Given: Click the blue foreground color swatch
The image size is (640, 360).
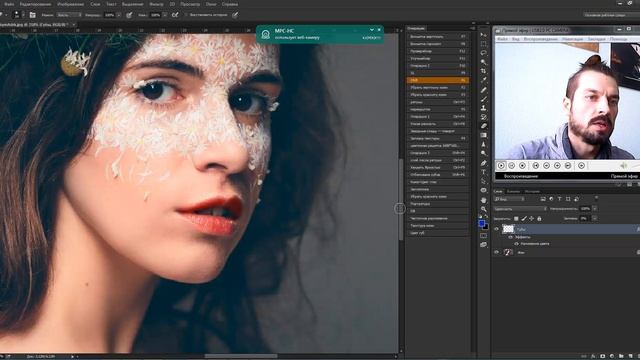Looking at the screenshot, I should 482,223.
